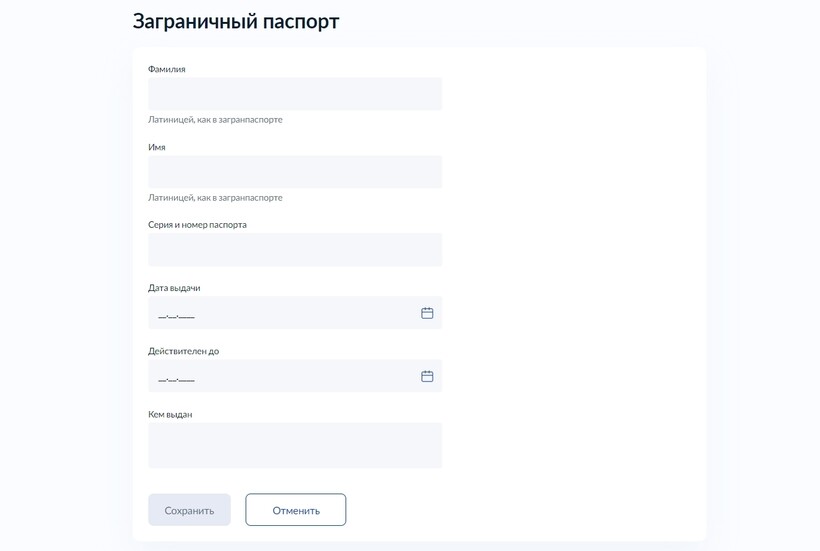Click the Латиницей hint under Фамилия field
The height and width of the screenshot is (551, 820).
215,120
